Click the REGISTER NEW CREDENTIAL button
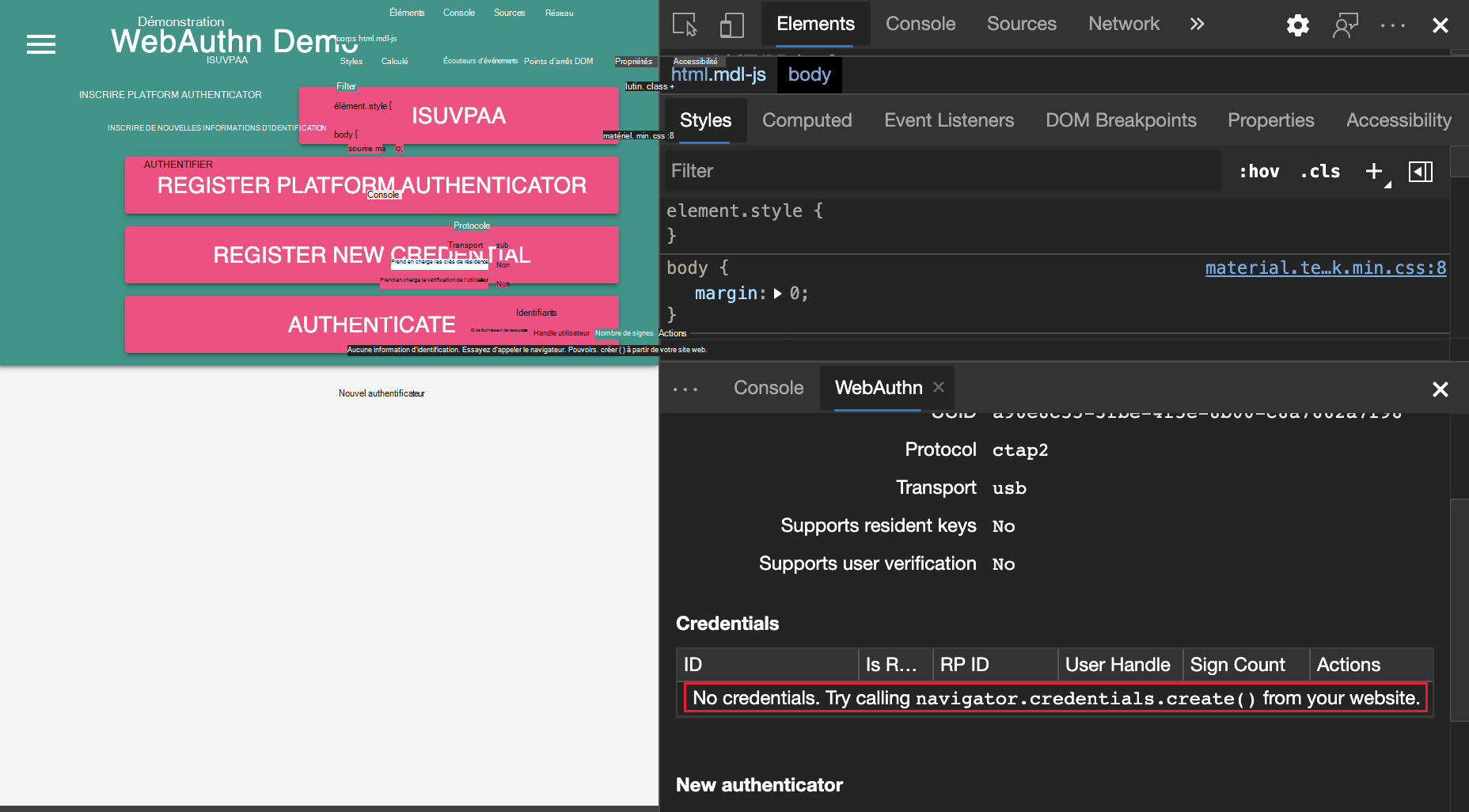Screen dimensions: 1469x812 [372, 255]
